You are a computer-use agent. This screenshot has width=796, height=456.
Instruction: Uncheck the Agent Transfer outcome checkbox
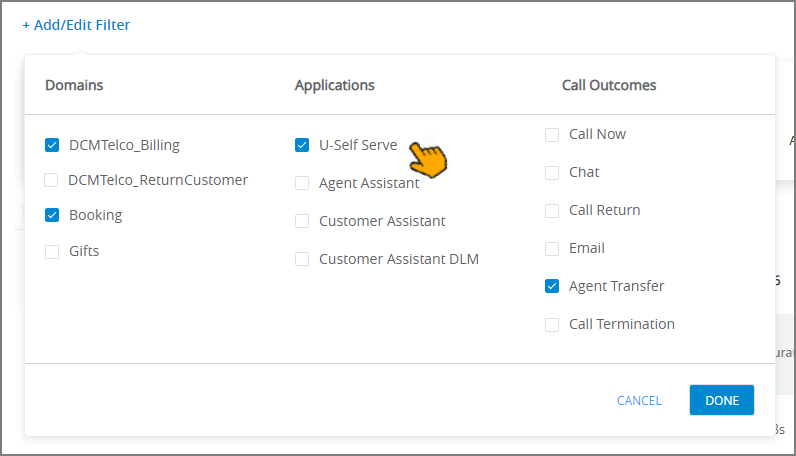(552, 286)
